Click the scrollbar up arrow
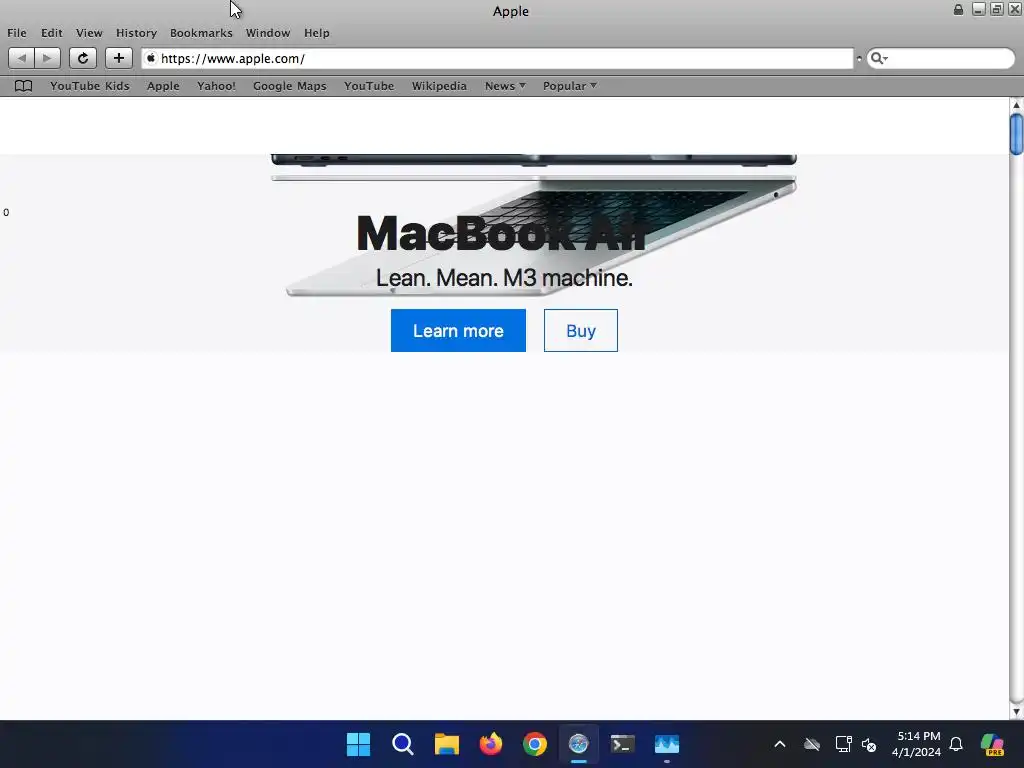 (1016, 105)
